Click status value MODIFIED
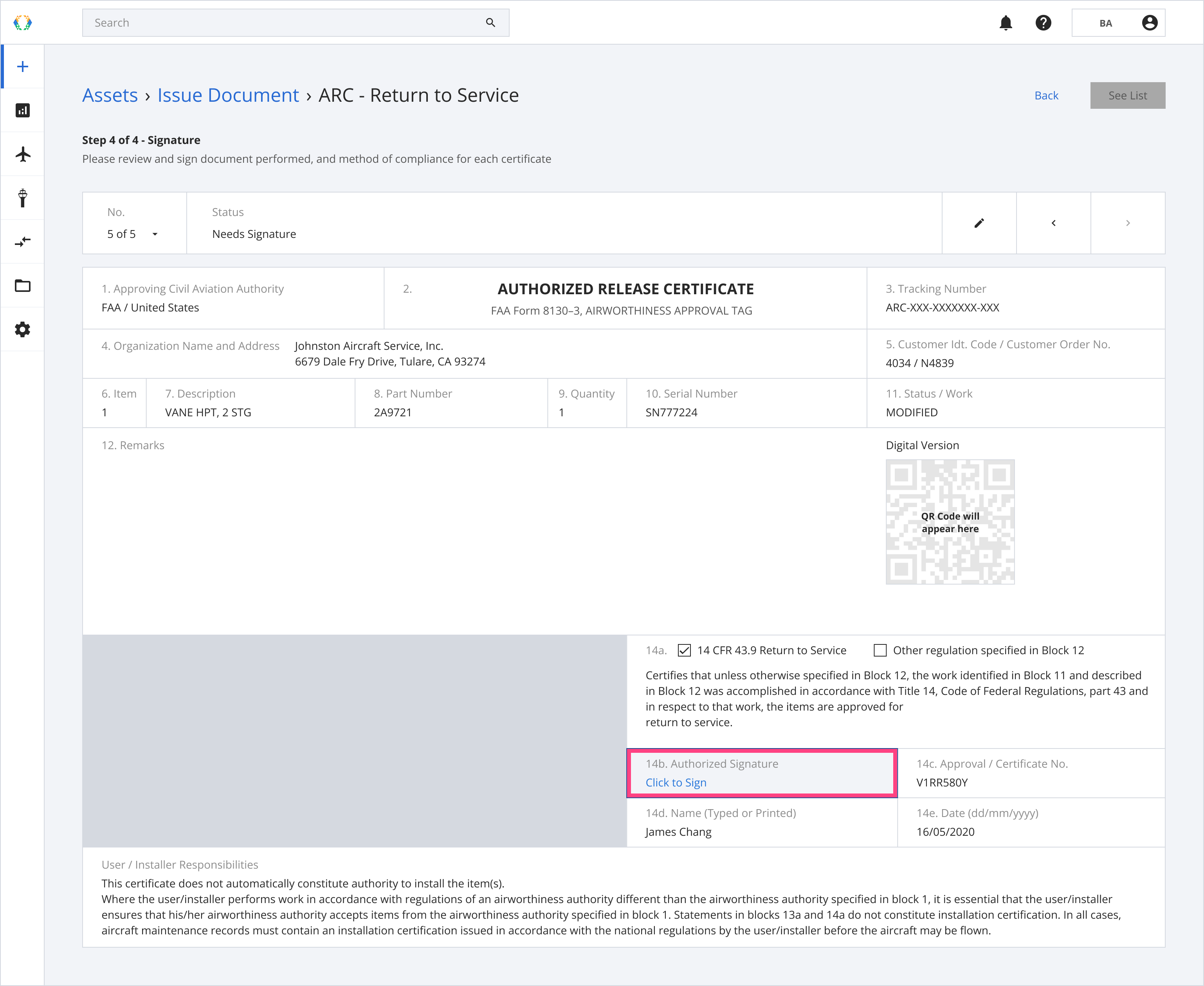 coord(911,412)
